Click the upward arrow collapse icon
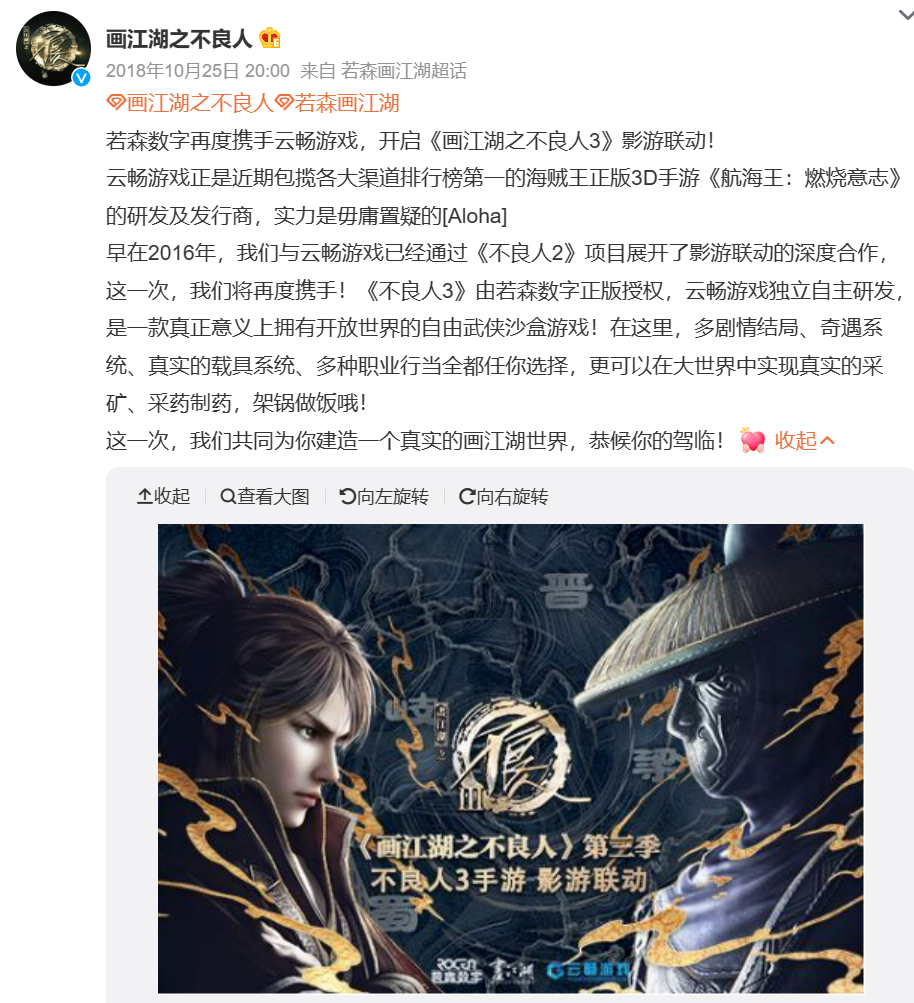The height and width of the screenshot is (1003, 914). [x=145, y=496]
